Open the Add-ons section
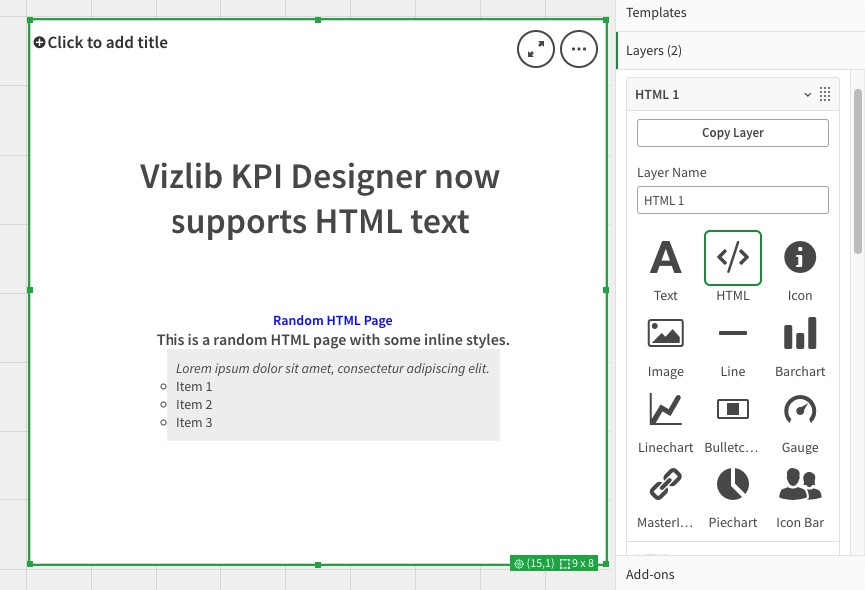Screen dimensions: 865x590 click(x=740, y=574)
